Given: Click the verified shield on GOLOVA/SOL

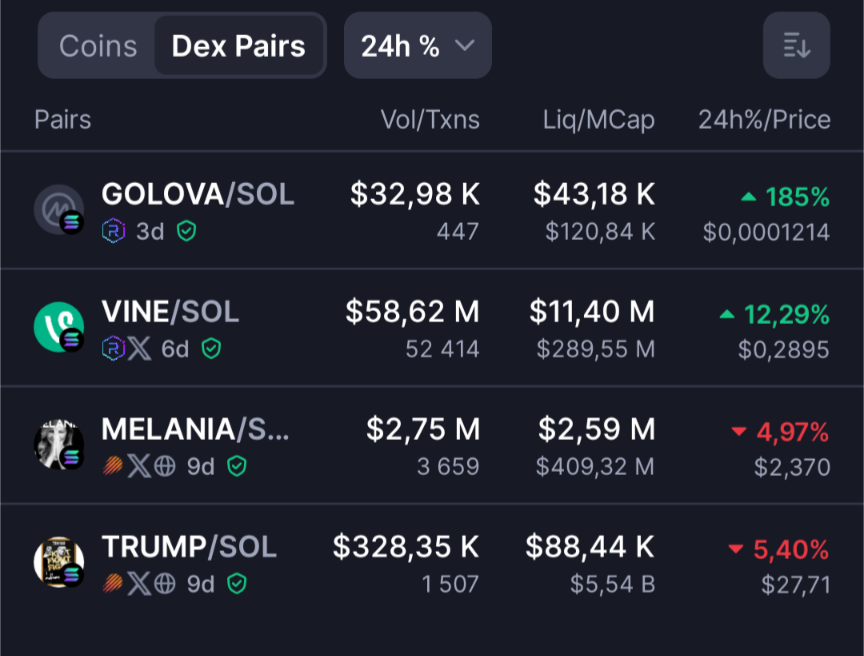Looking at the screenshot, I should 186,232.
